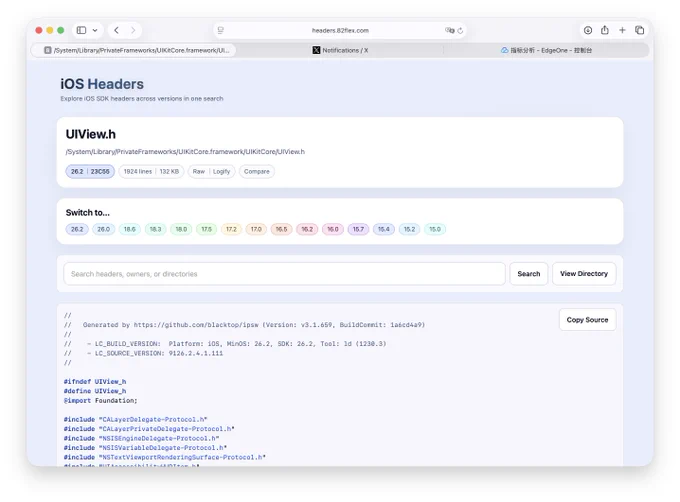The width and height of the screenshot is (680, 502).
Task: Open the github.com/blacktop/ipsw URL in comment
Action: click(x=196, y=325)
